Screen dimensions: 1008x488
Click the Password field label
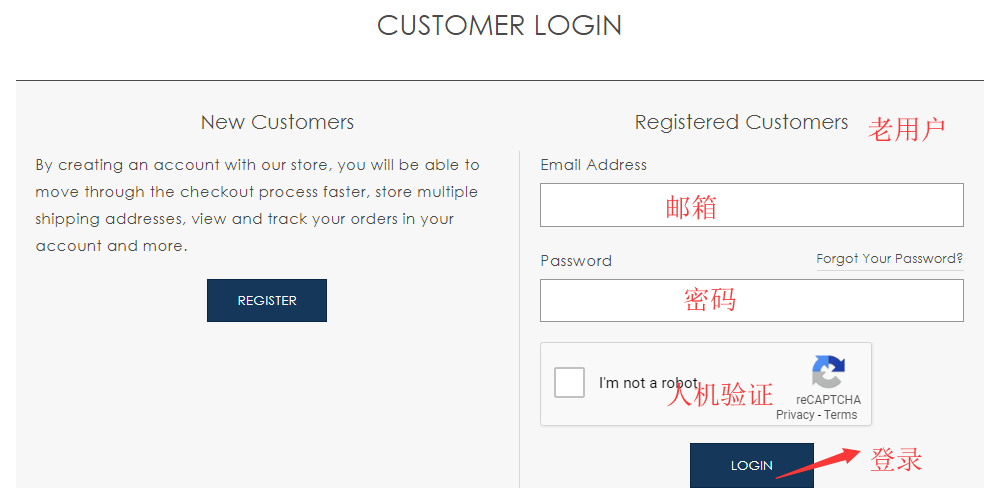point(576,261)
